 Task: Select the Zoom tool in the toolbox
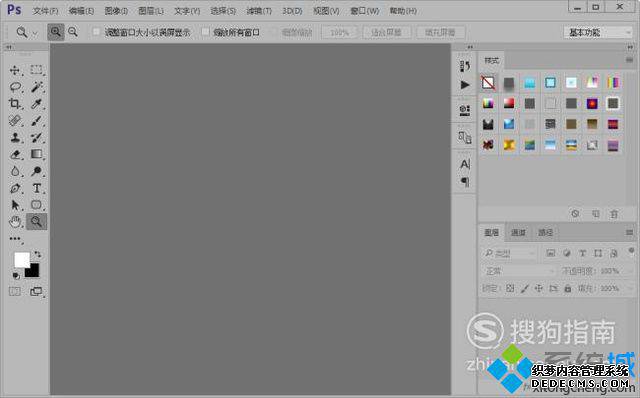pyautogui.click(x=36, y=222)
